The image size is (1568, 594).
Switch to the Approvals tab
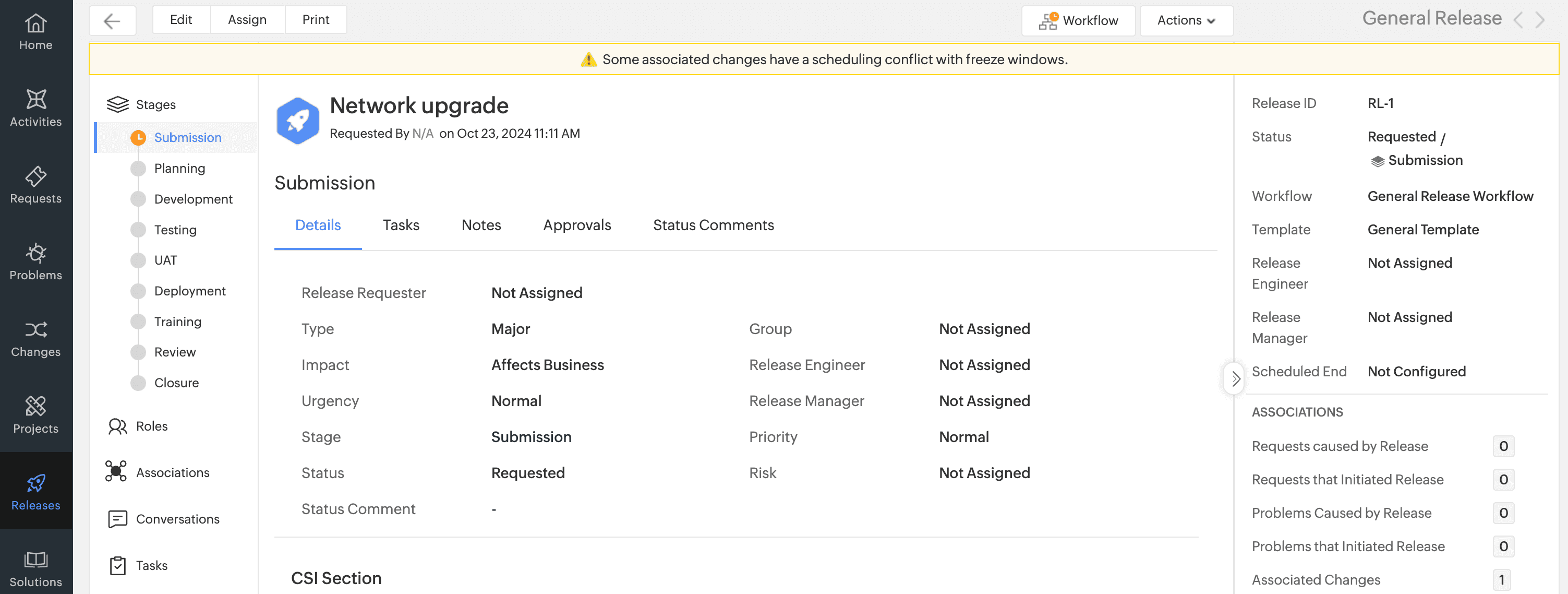tap(576, 225)
